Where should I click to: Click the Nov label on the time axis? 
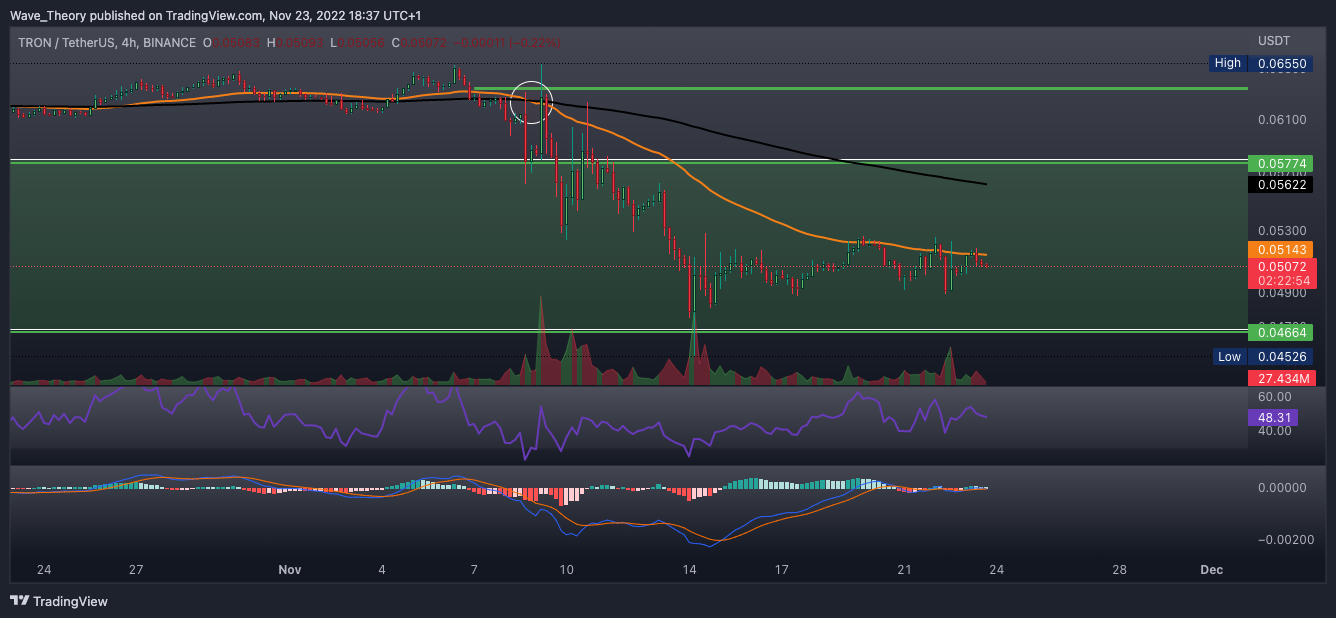tap(289, 570)
